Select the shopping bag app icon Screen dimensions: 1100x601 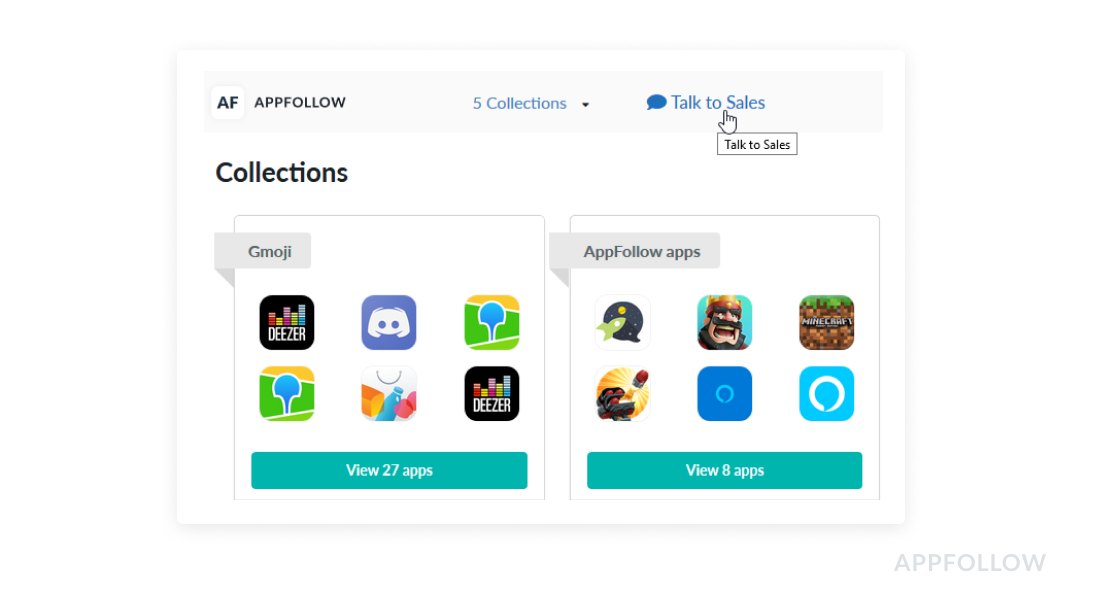point(389,393)
